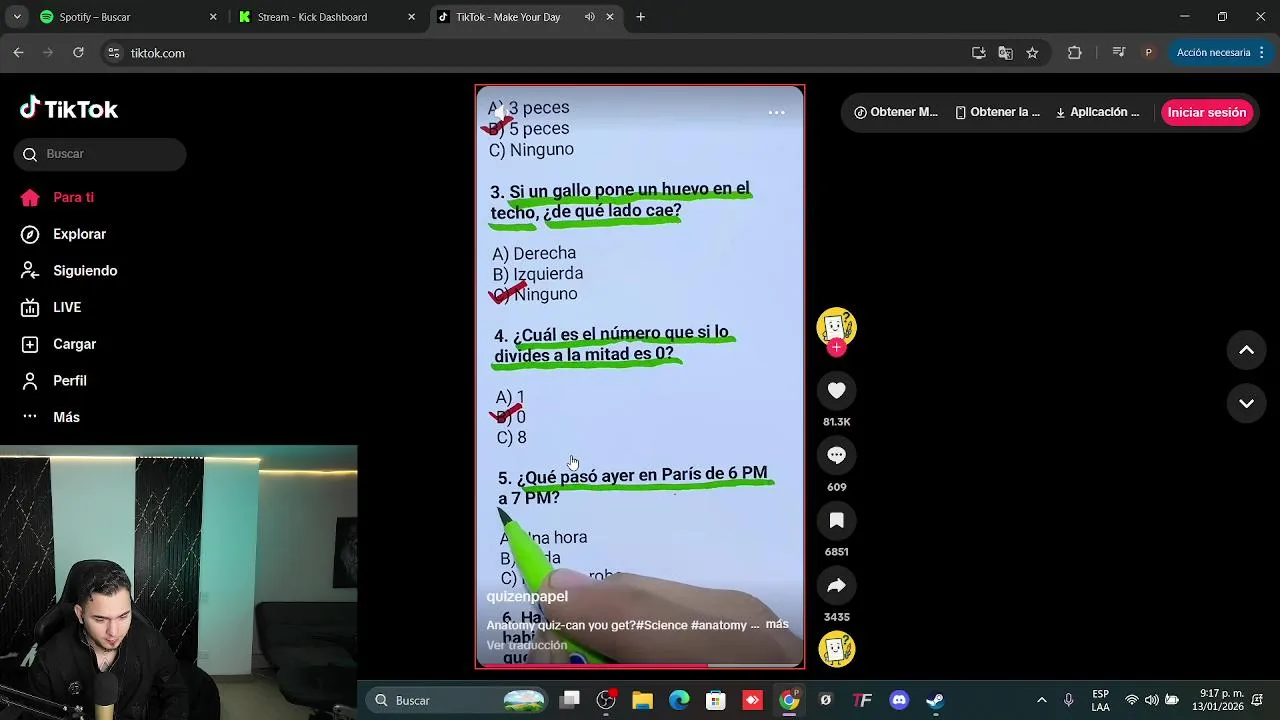Close the Kick Dashboard tab

pos(411,17)
